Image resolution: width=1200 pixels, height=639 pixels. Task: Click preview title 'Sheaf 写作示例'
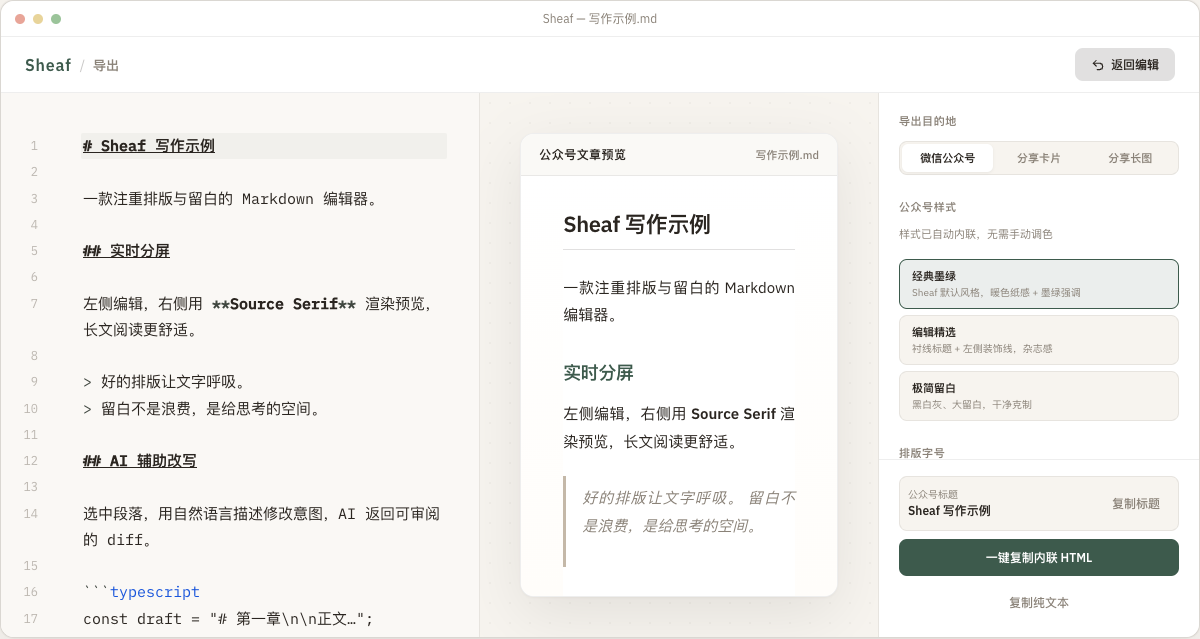coord(637,224)
